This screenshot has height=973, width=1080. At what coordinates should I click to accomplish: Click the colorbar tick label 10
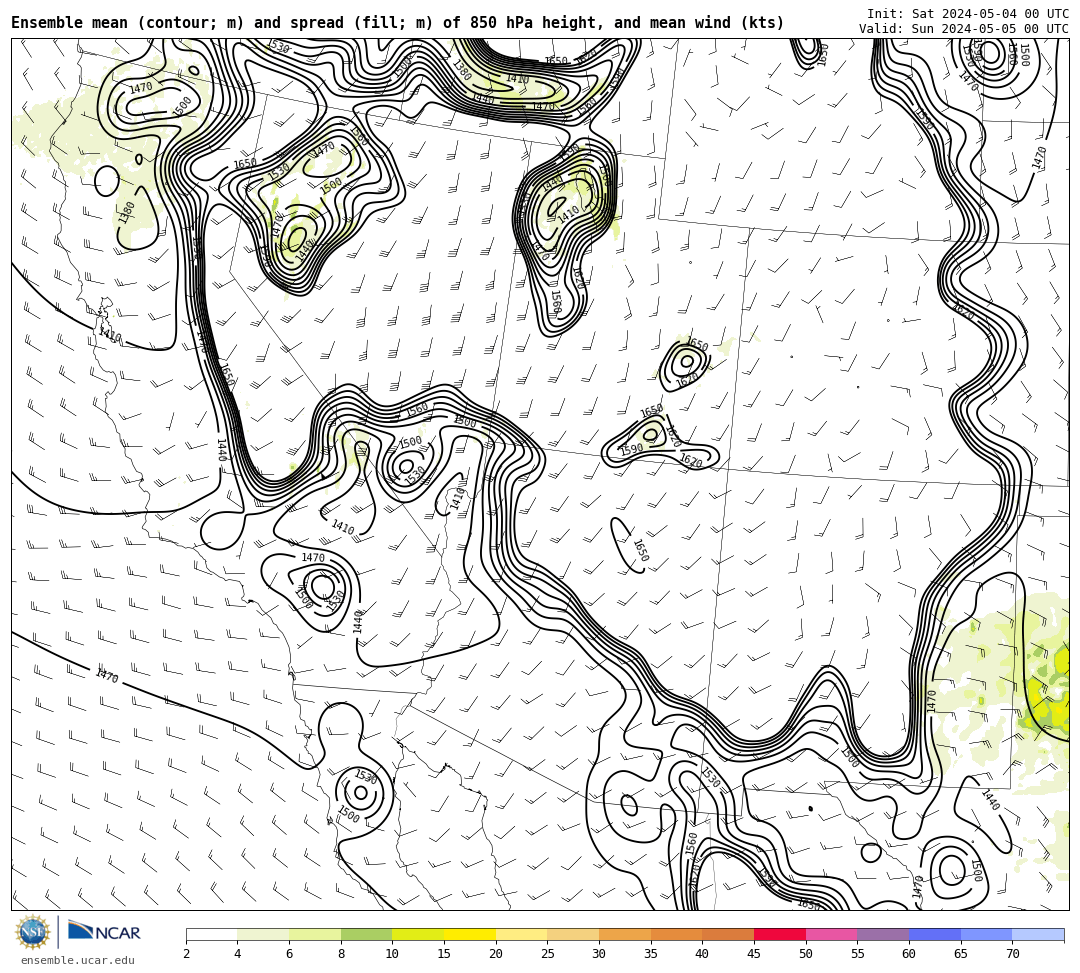392,954
